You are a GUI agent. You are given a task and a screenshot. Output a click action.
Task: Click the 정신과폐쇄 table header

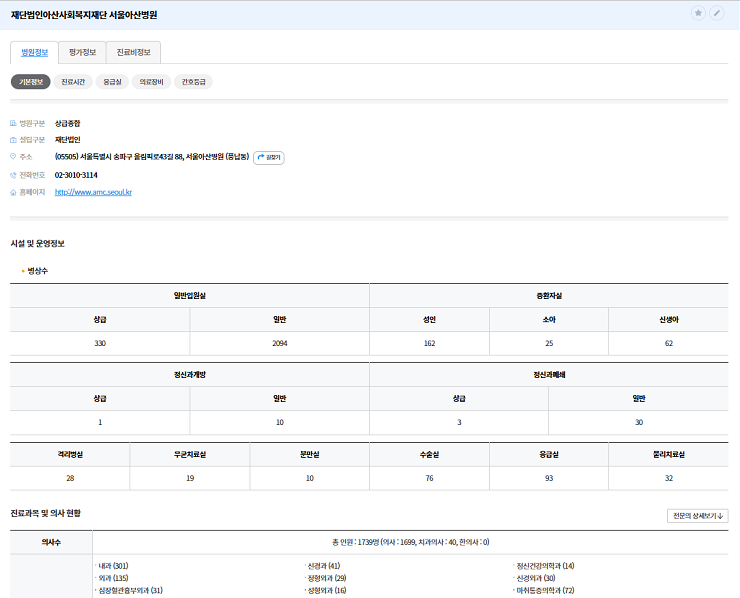[549, 375]
